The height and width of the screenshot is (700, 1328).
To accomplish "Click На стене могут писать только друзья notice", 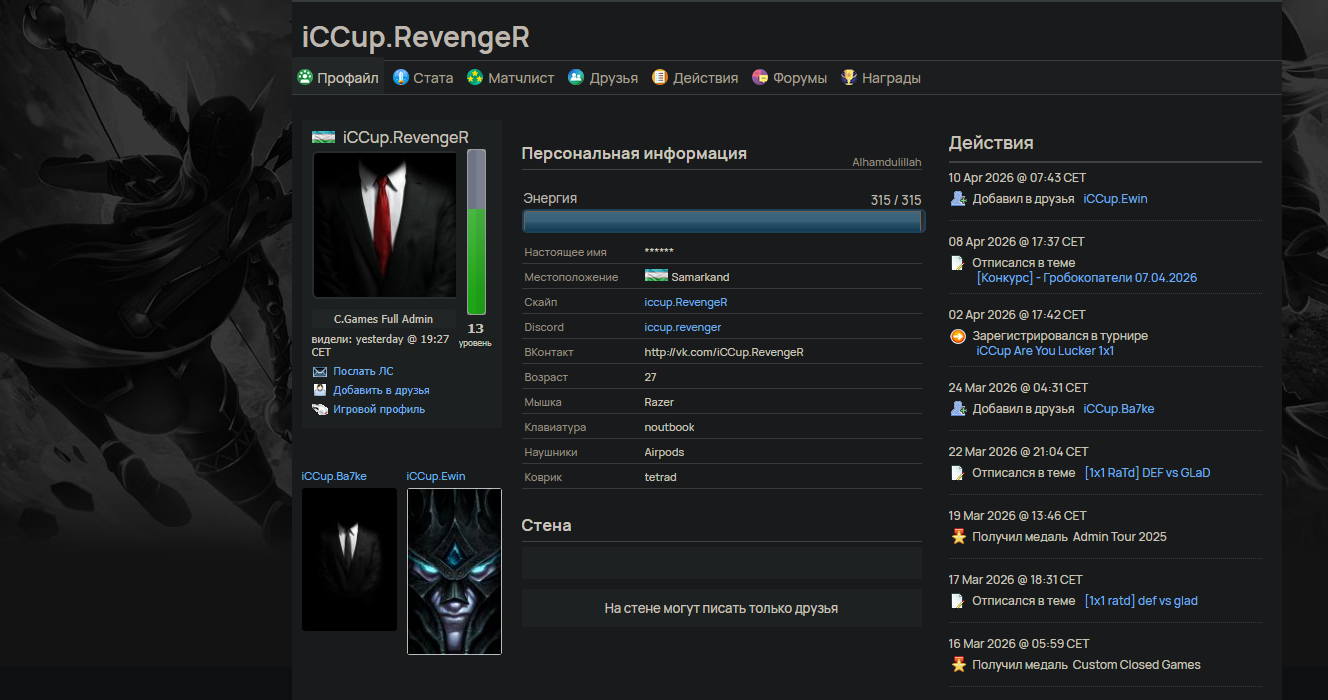I will pos(721,608).
